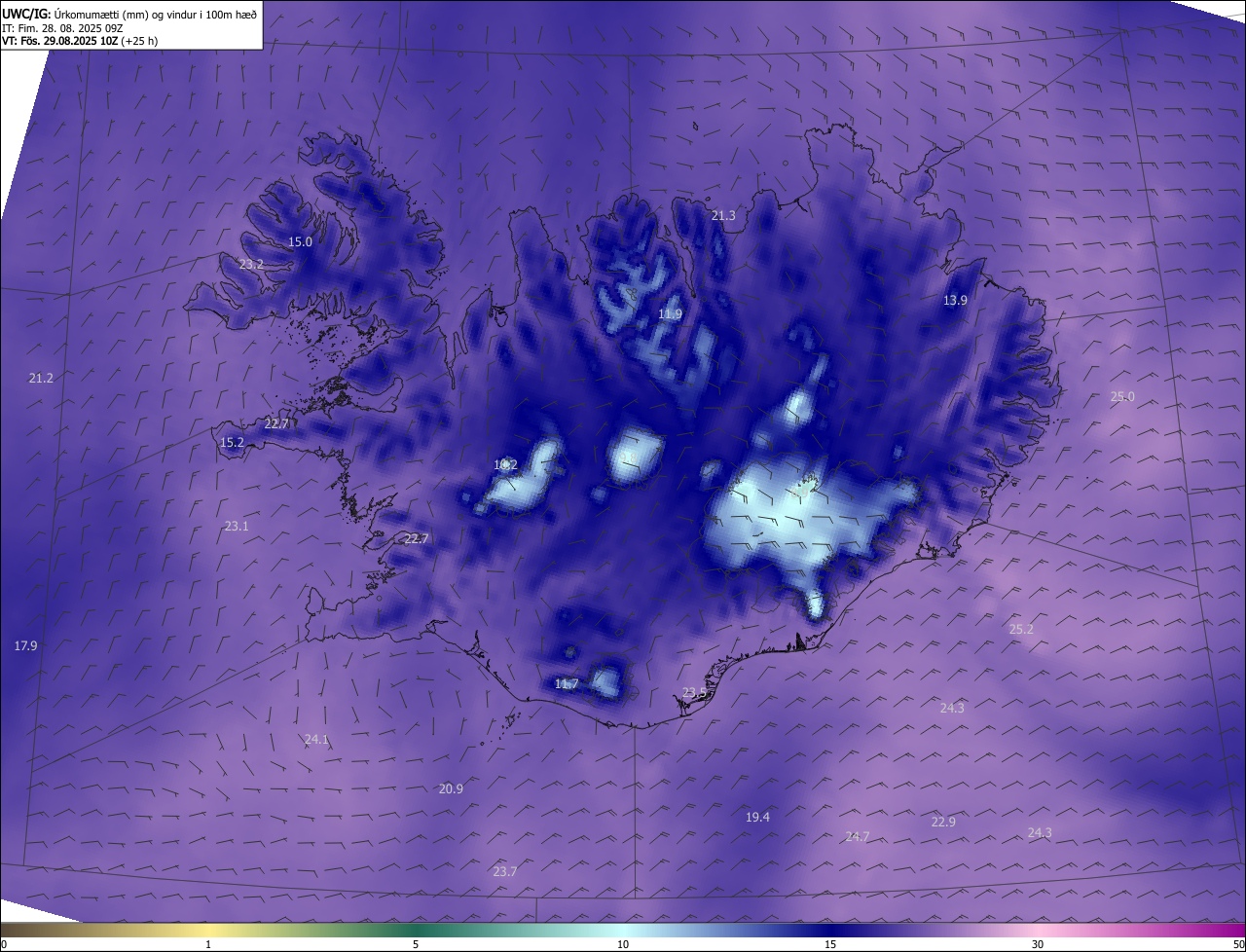Image resolution: width=1246 pixels, height=952 pixels.
Task: Click the VT valid time line
Action: pyautogui.click(x=80, y=42)
